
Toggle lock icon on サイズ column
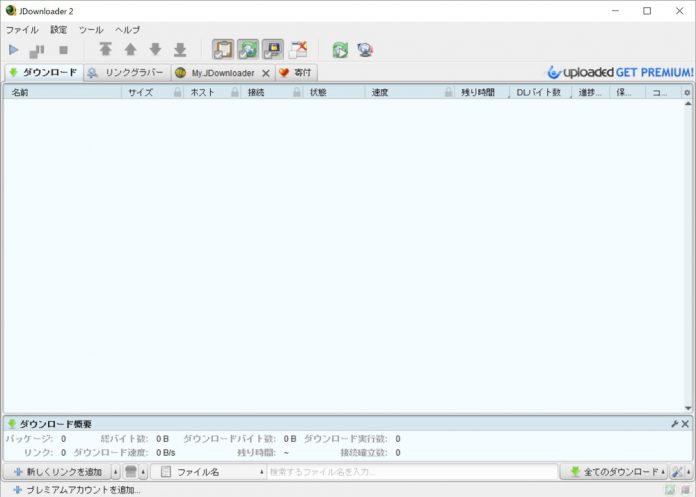click(x=178, y=92)
